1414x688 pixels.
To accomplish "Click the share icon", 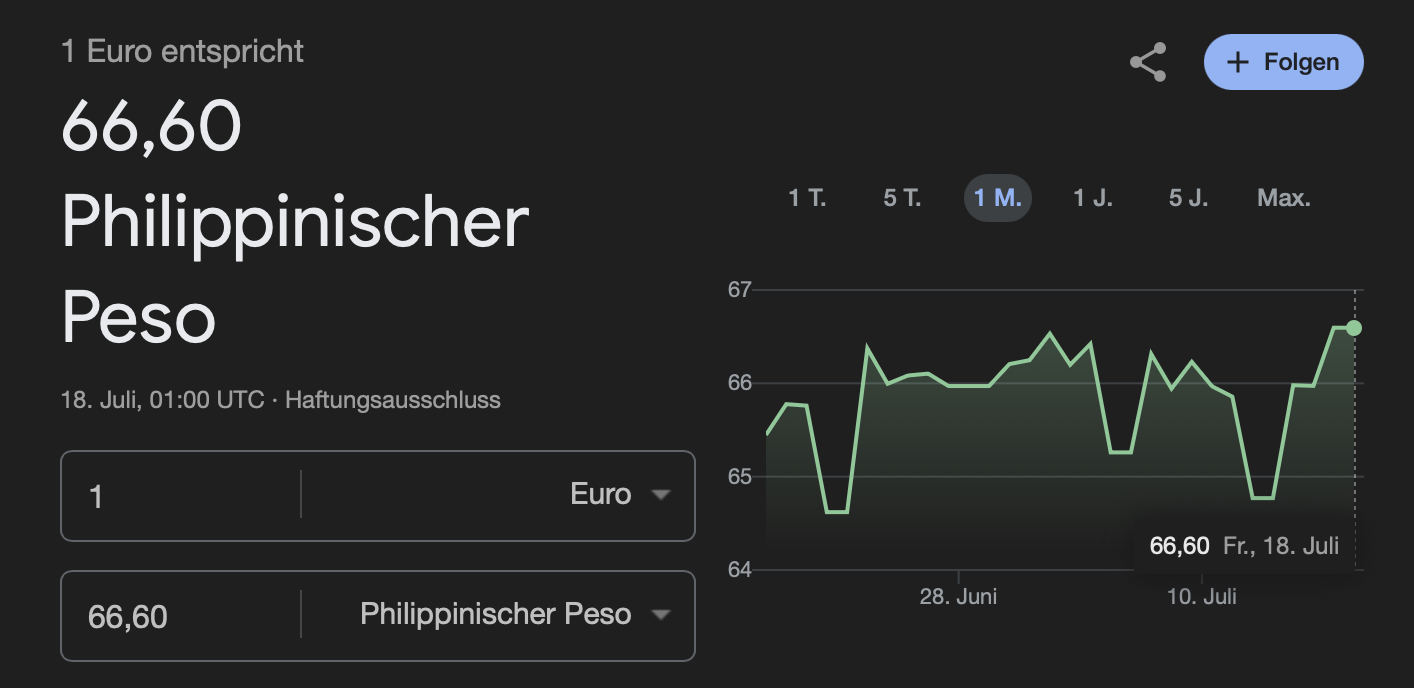I will (1148, 62).
